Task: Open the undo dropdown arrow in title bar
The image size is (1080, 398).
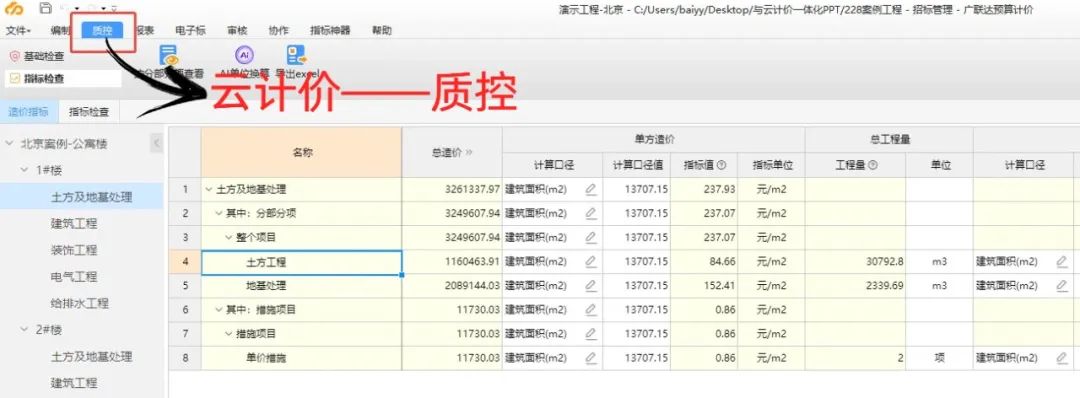Action: click(78, 8)
